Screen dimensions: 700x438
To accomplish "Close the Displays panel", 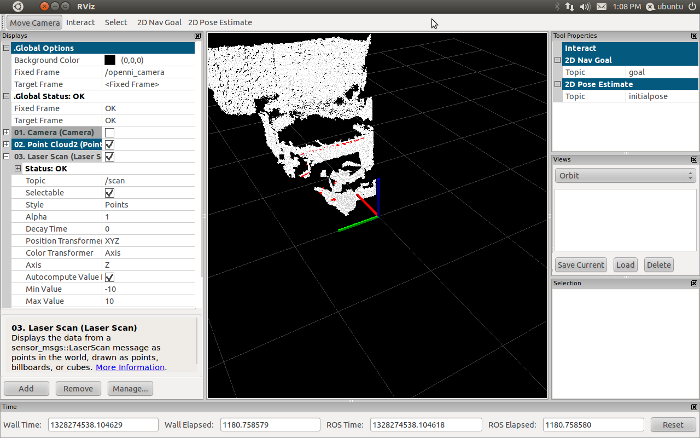I will pyautogui.click(x=200, y=36).
